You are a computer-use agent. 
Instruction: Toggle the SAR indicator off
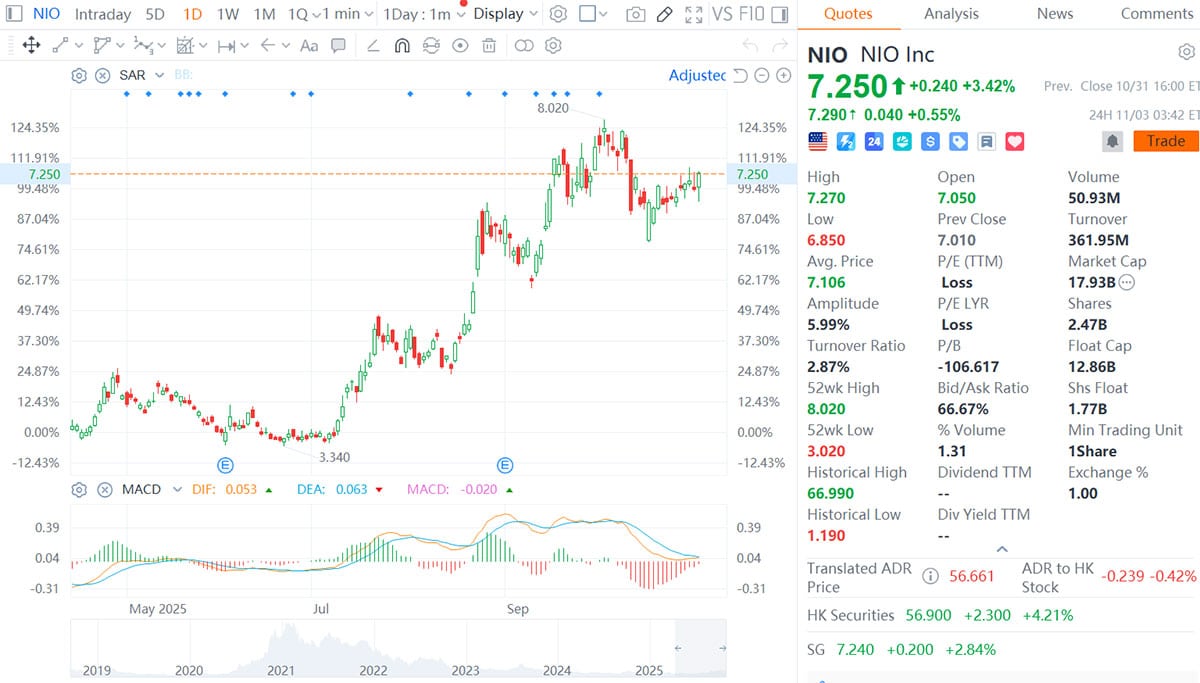click(102, 74)
